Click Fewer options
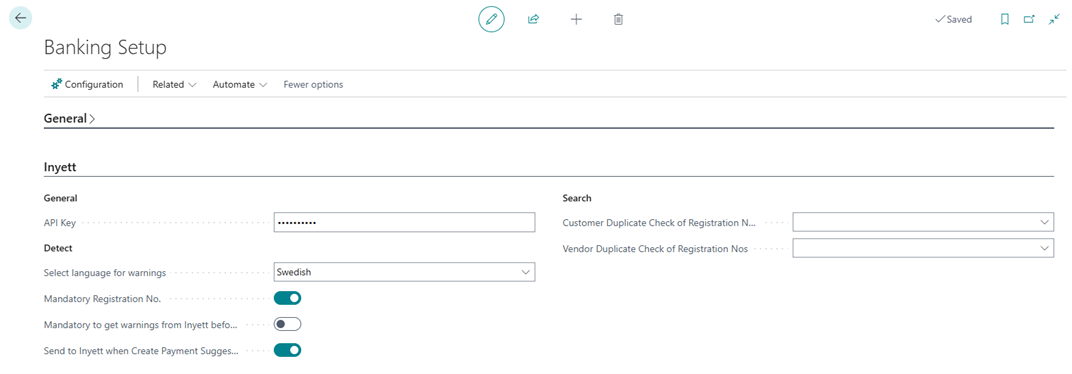The image size is (1072, 374). coord(313,85)
